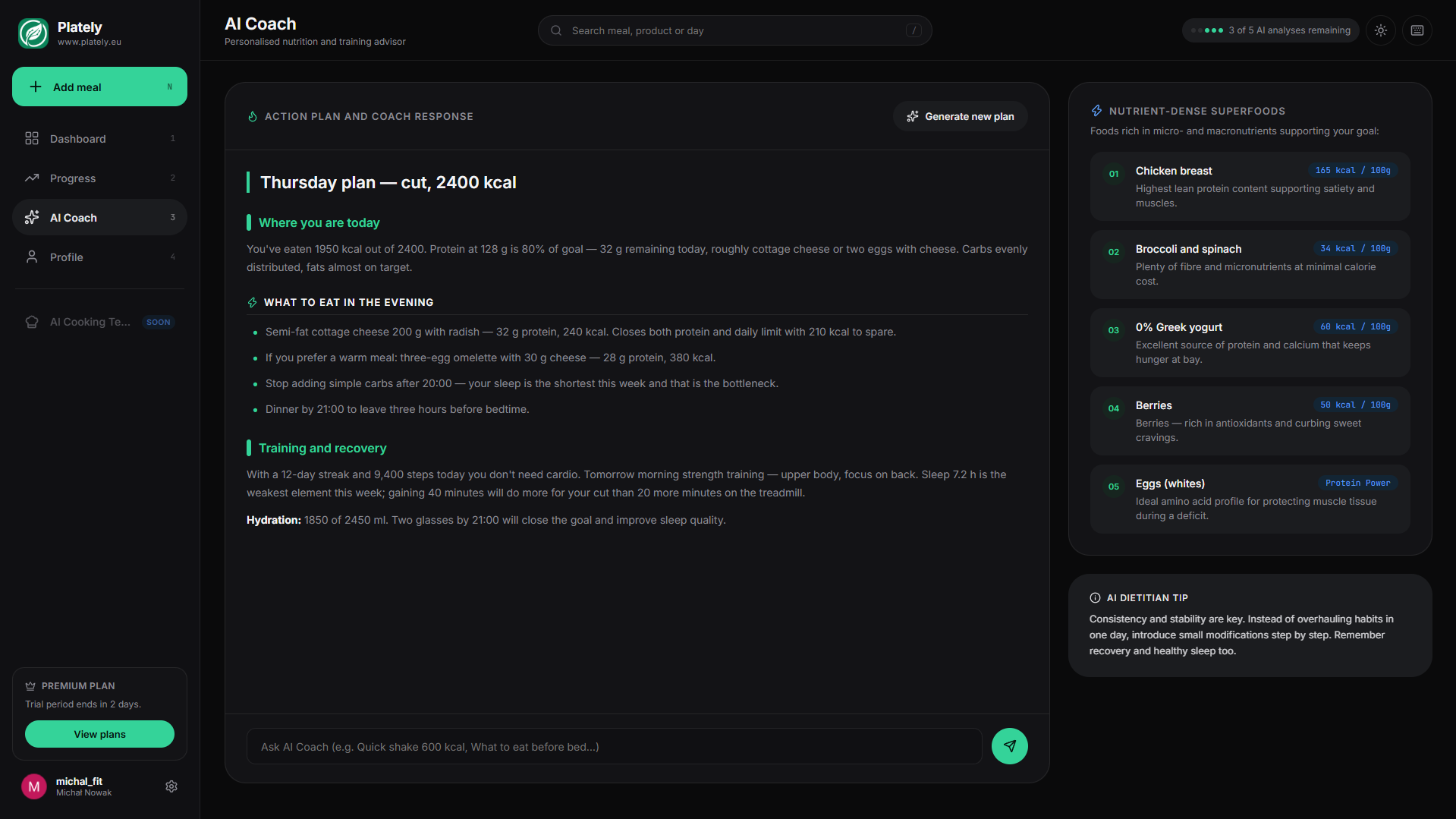
Task: Click the username michal_fit
Action: (x=79, y=781)
